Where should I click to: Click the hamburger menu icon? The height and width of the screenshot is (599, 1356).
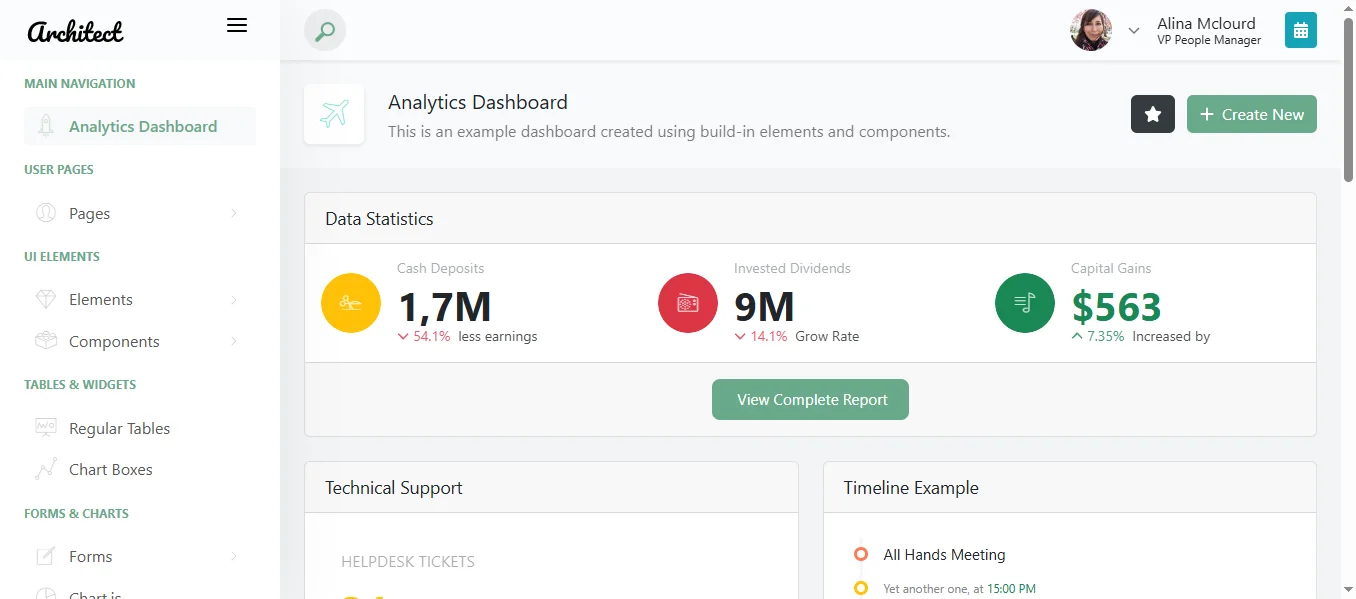pos(237,25)
